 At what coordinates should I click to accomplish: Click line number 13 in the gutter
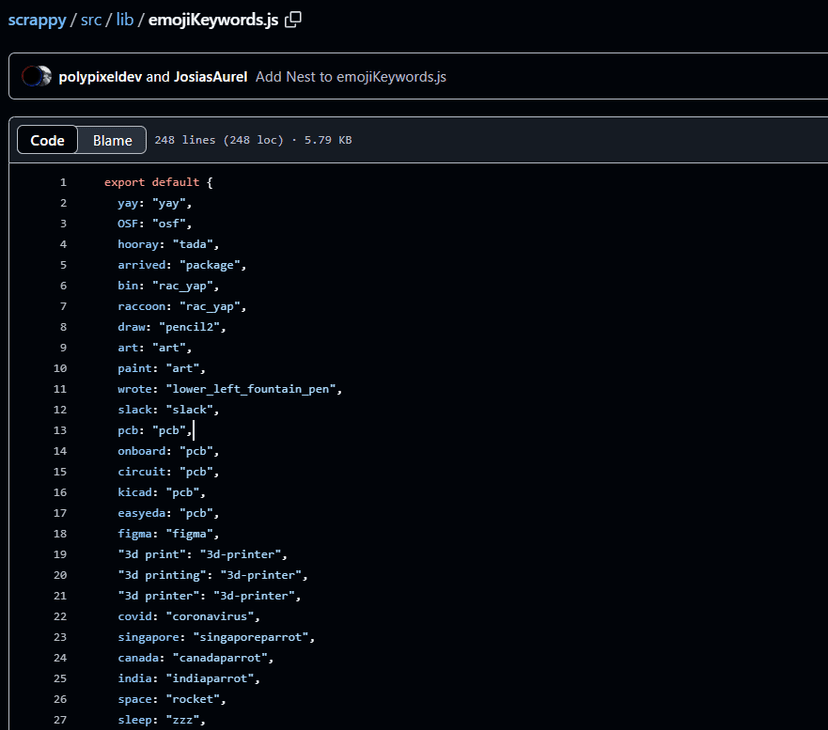point(60,430)
